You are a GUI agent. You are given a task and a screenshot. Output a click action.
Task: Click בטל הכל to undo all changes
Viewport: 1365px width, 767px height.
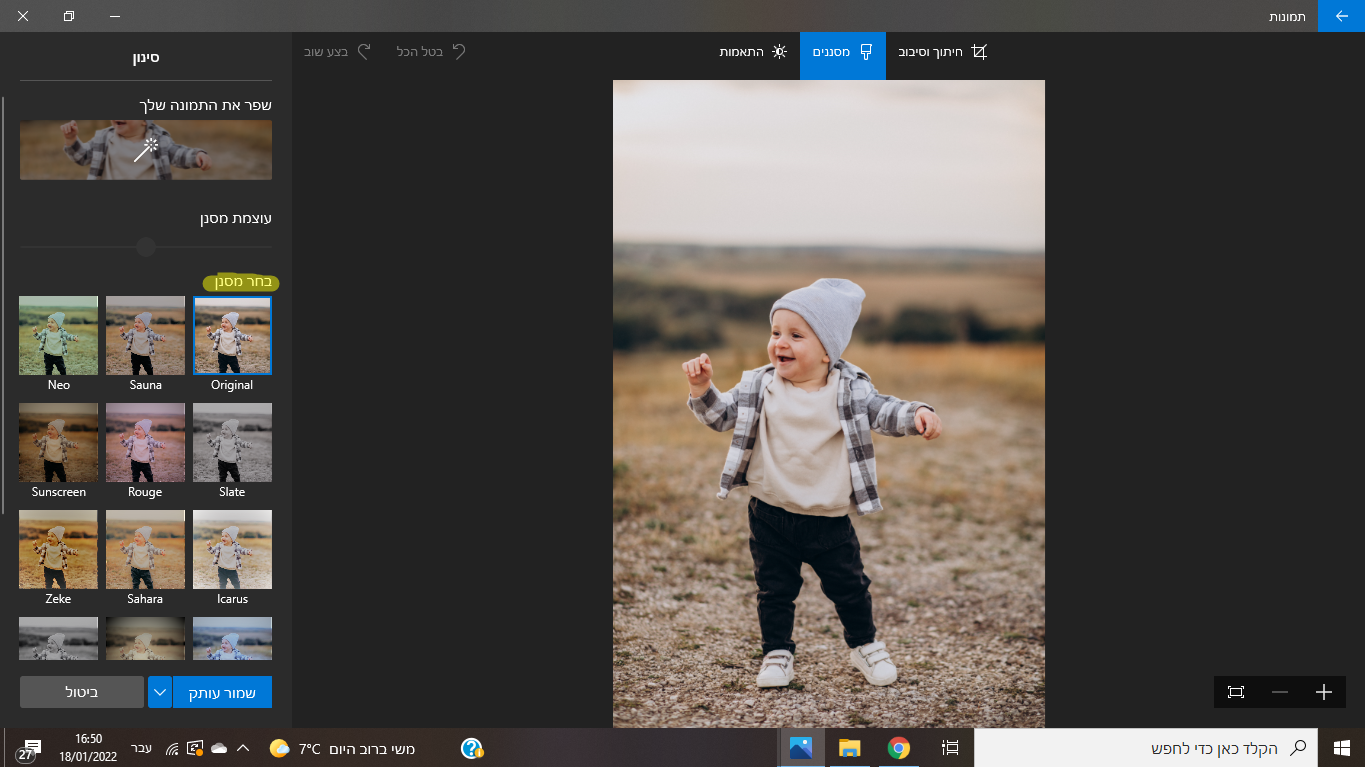pos(432,51)
